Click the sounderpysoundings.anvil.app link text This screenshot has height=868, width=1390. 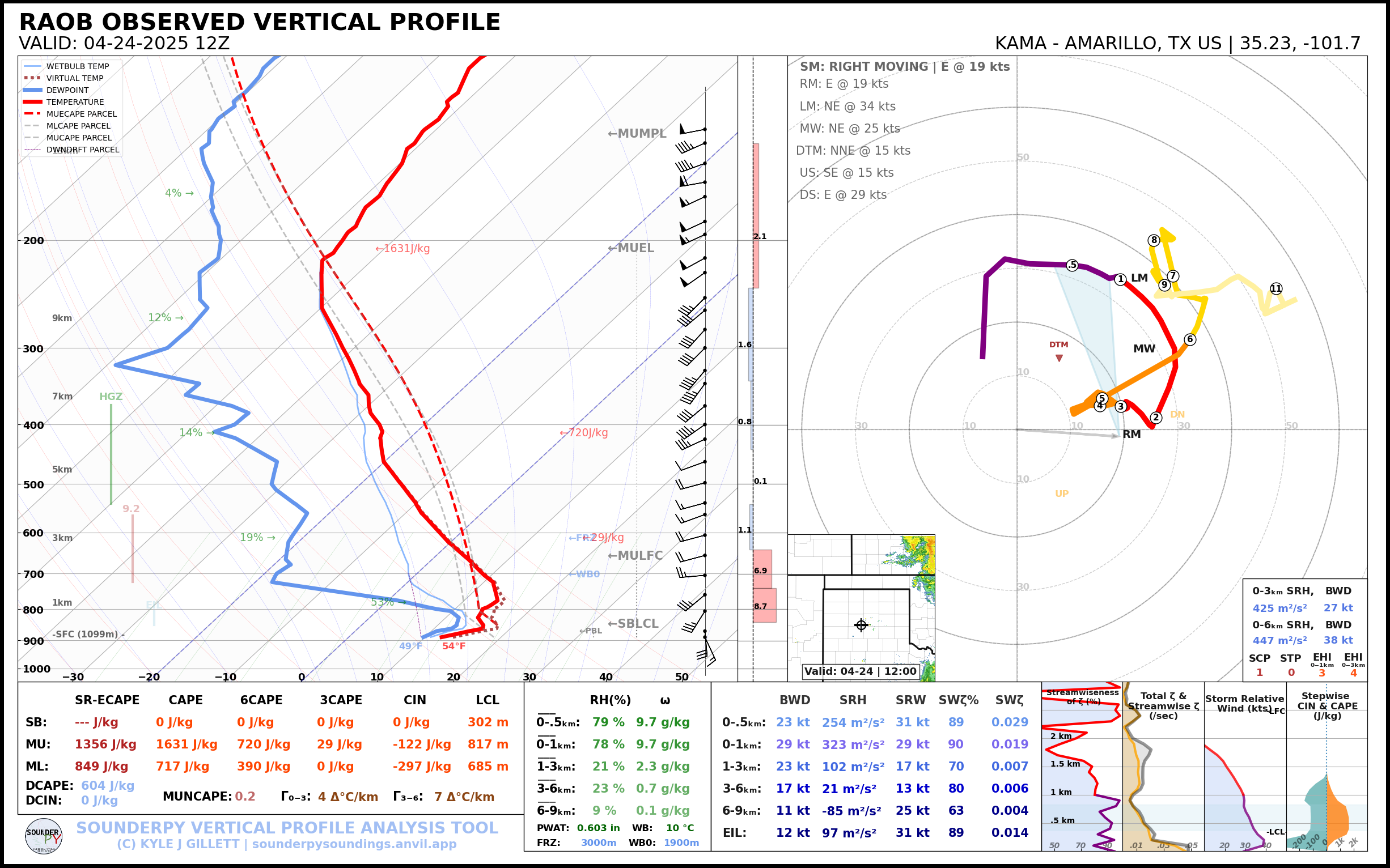point(354,844)
